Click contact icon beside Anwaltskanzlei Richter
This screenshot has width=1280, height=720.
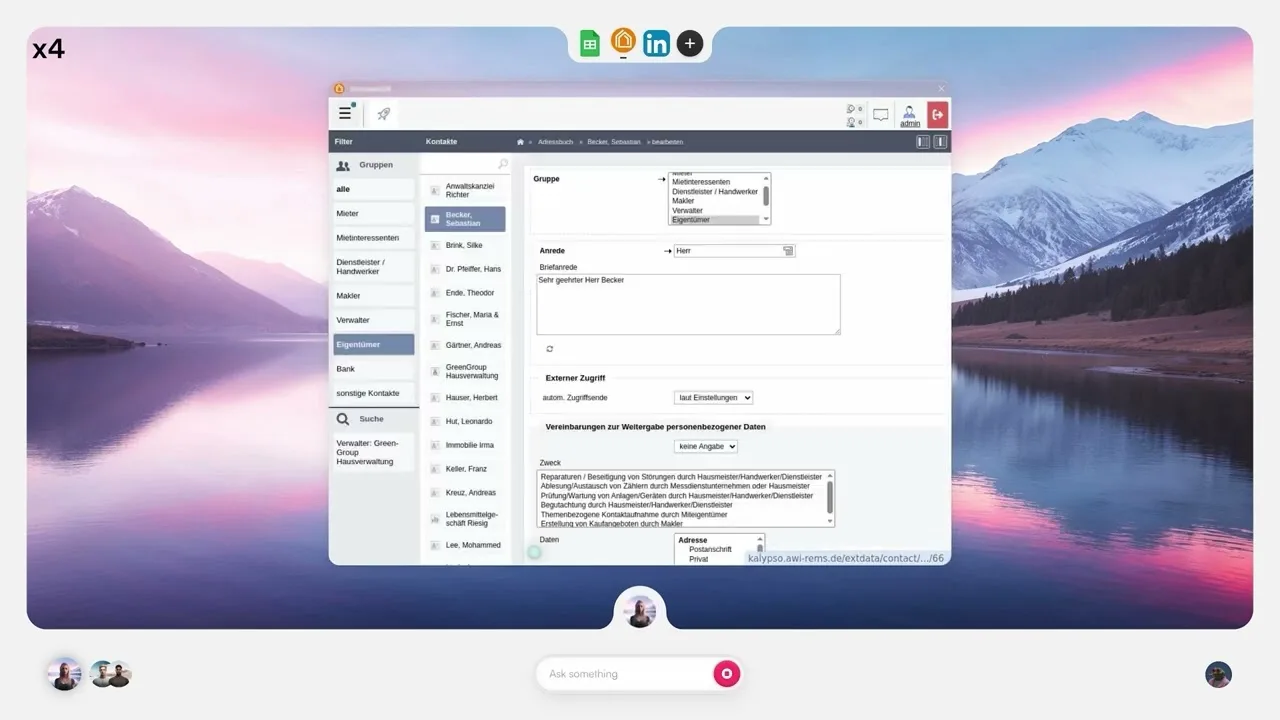(435, 190)
